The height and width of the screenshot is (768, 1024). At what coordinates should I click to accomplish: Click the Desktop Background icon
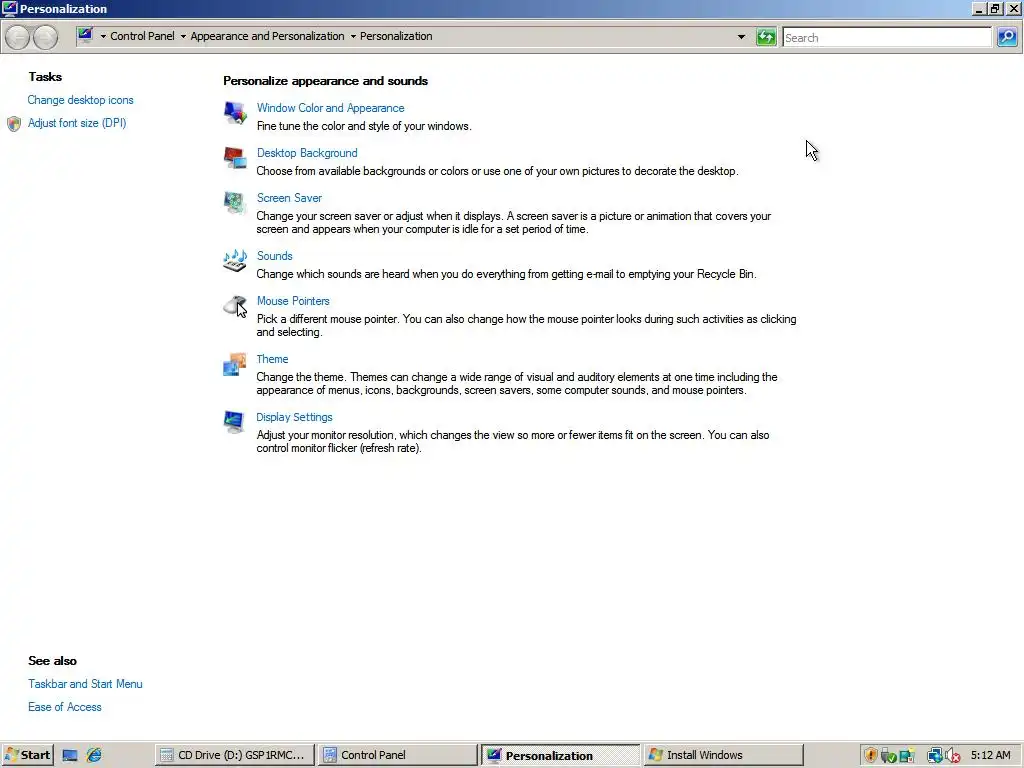(x=235, y=157)
